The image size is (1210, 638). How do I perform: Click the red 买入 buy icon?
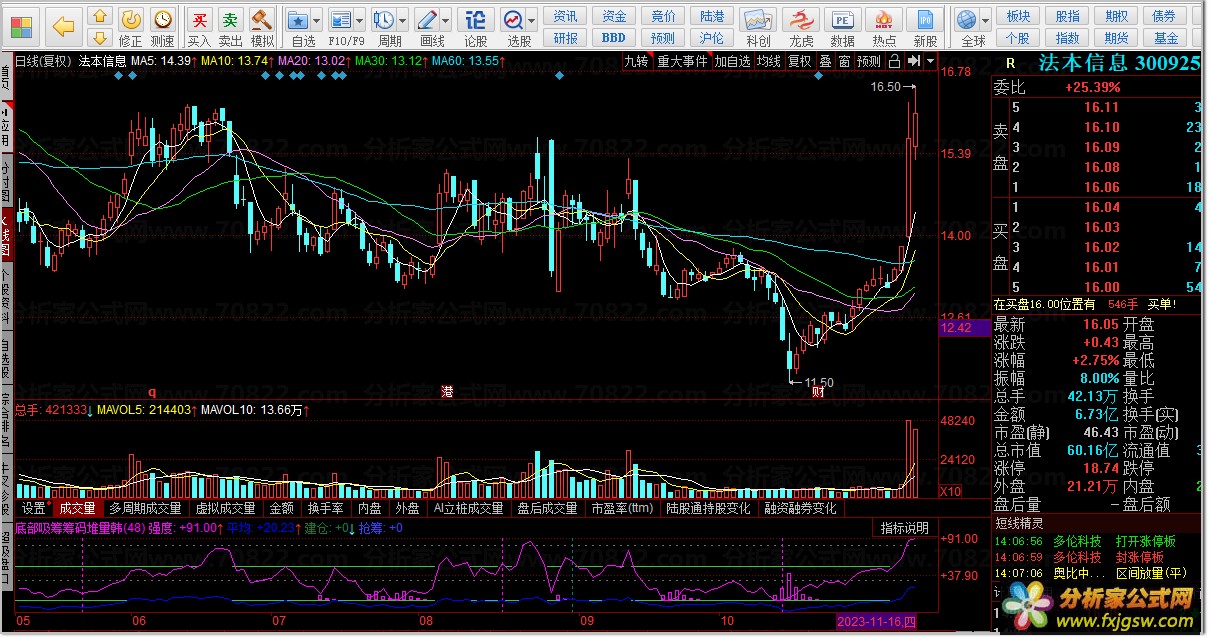(x=200, y=27)
